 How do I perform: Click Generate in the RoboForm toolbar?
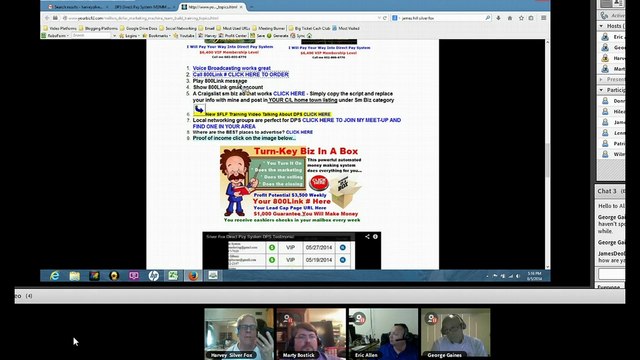pos(278,36)
